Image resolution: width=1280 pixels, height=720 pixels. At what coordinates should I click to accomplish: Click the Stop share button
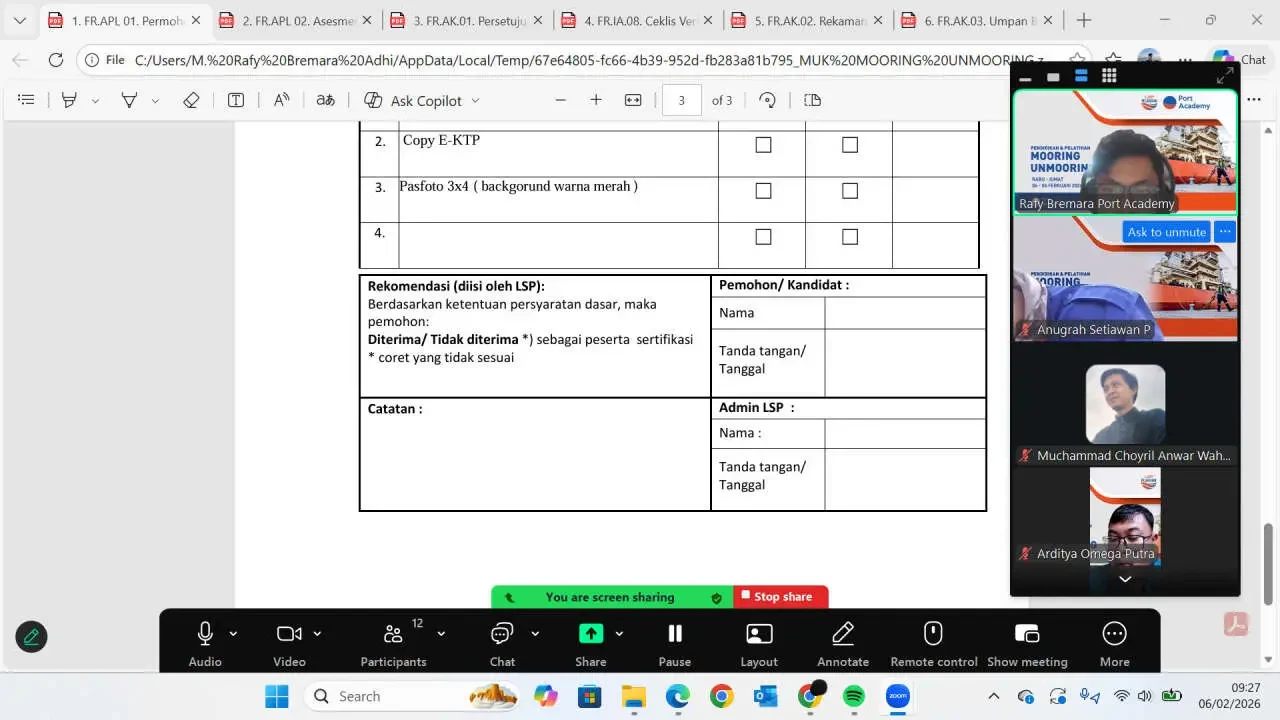click(781, 597)
